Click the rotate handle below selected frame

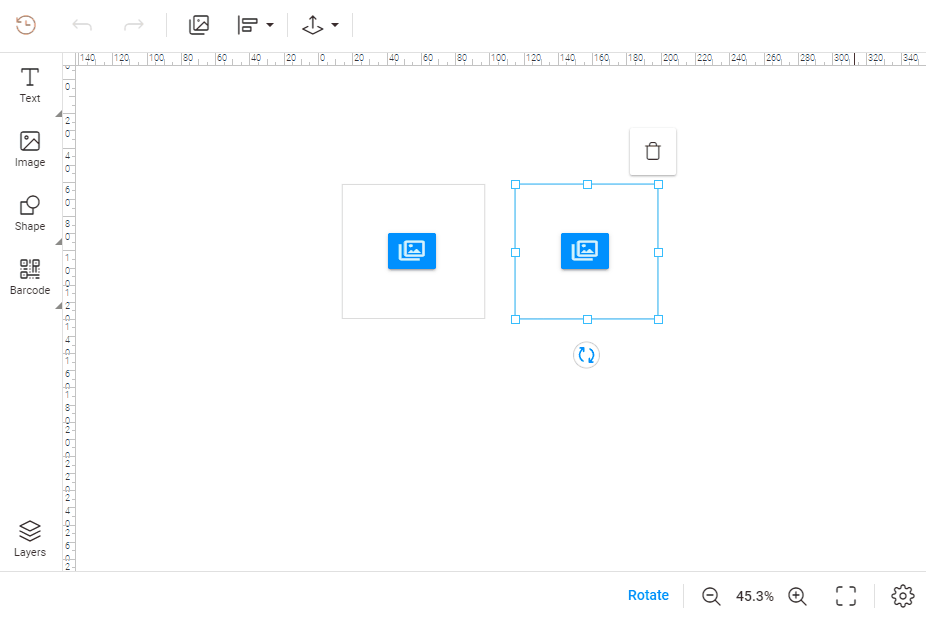pos(586,355)
